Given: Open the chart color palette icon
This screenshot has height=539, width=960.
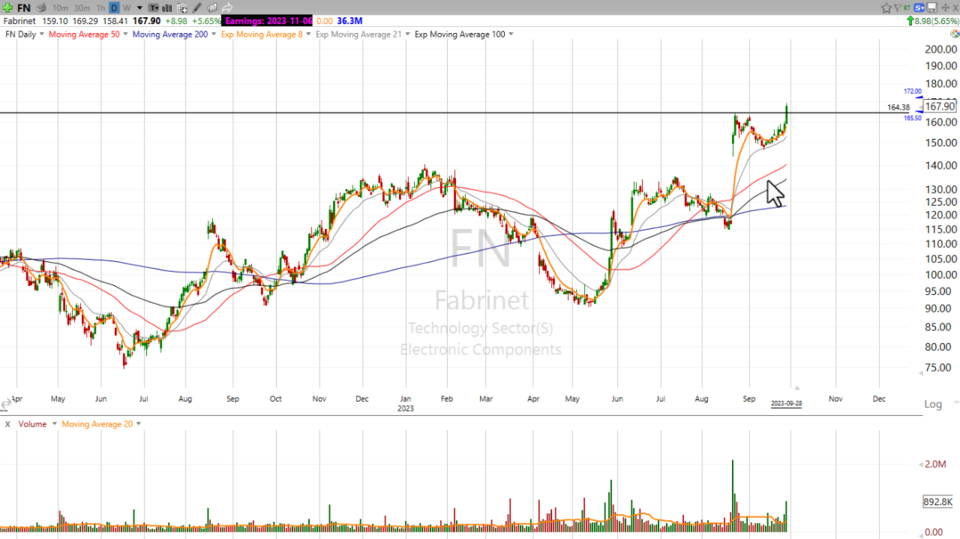Looking at the screenshot, I should (954, 34).
